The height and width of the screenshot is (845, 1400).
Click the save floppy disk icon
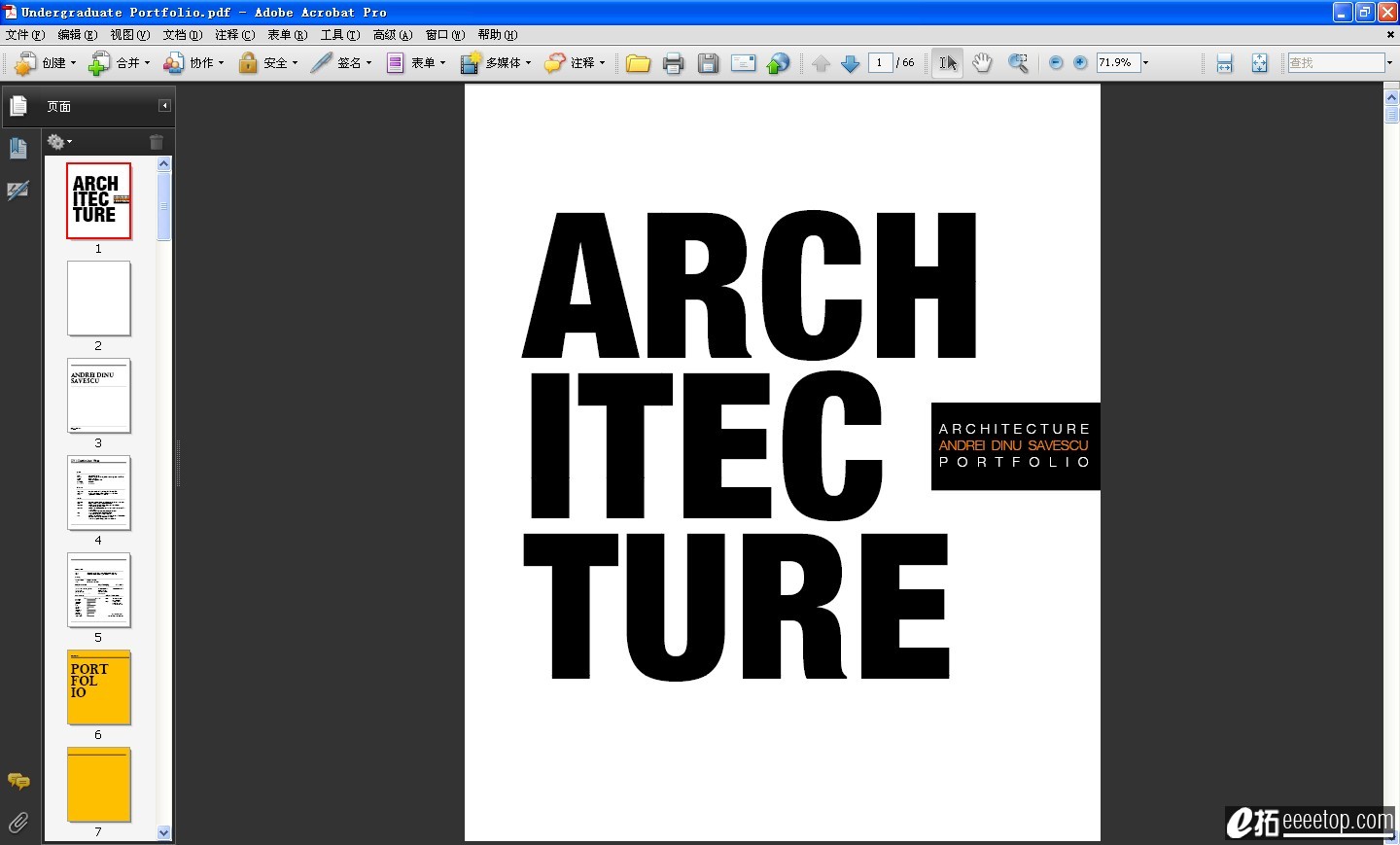(708, 63)
